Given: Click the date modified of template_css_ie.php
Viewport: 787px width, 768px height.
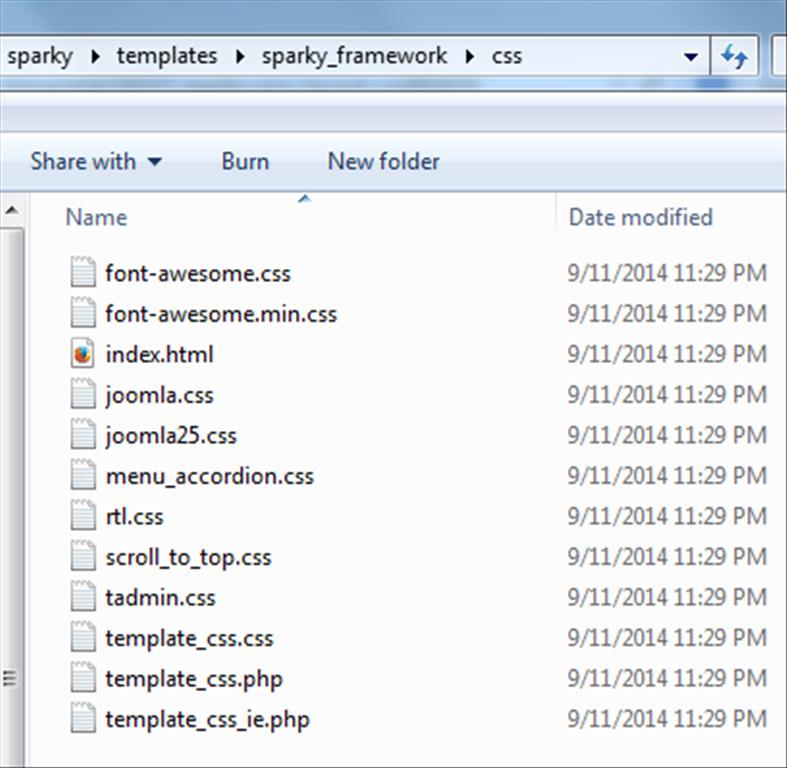Looking at the screenshot, I should click(667, 719).
